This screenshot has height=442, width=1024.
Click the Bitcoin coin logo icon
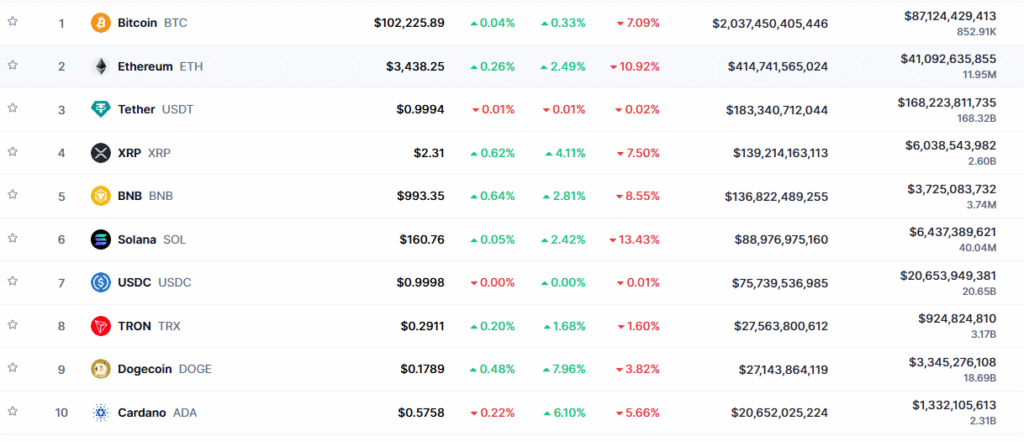pos(101,22)
